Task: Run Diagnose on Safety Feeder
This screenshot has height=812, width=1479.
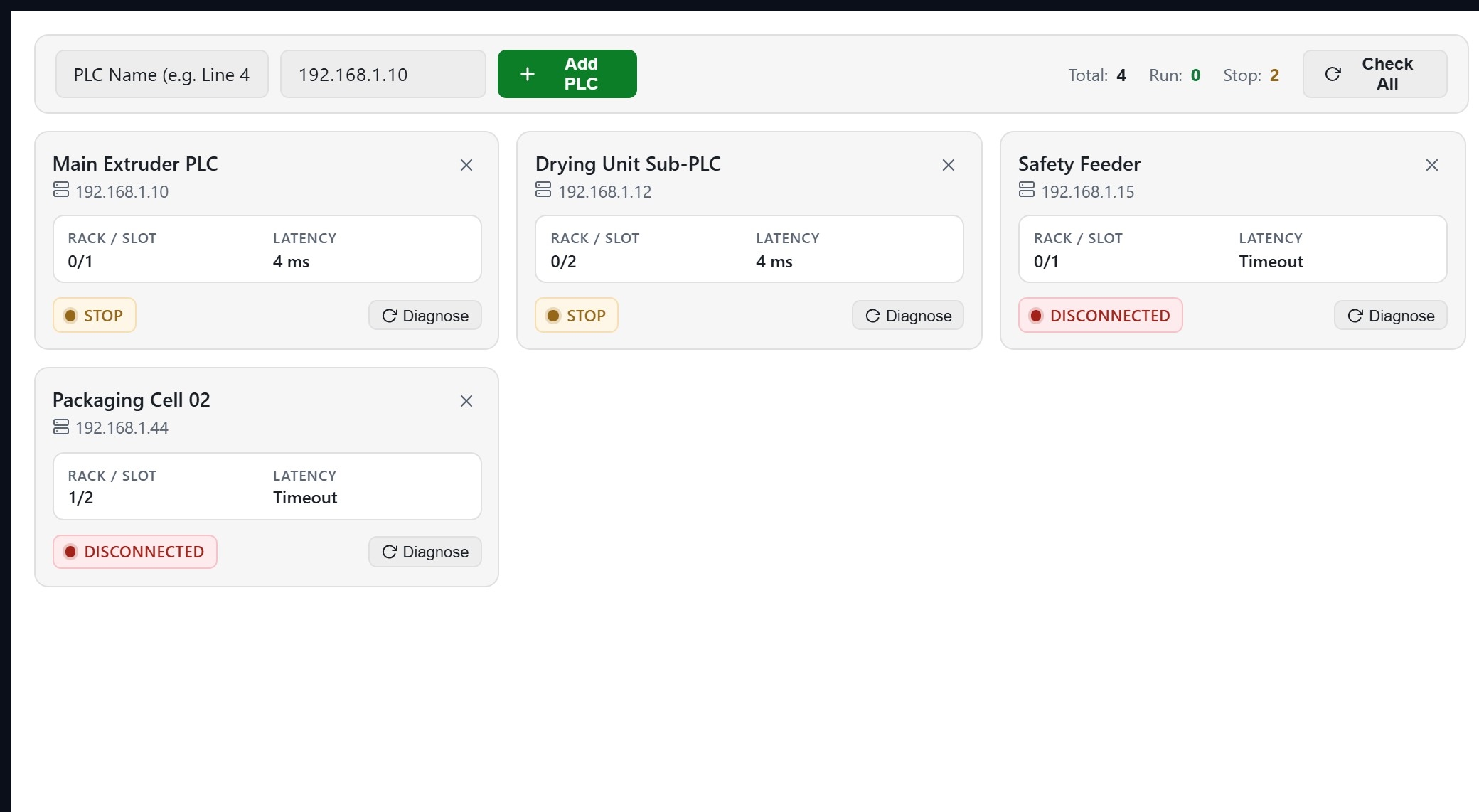Action: click(x=1391, y=316)
